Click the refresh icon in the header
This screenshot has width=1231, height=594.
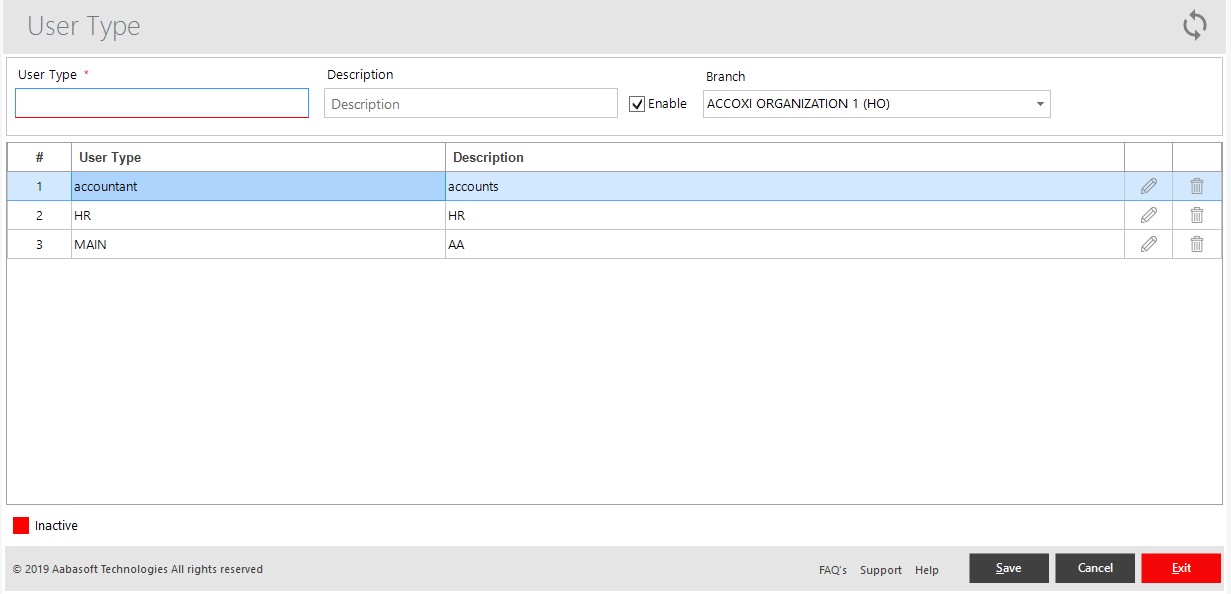(1195, 26)
